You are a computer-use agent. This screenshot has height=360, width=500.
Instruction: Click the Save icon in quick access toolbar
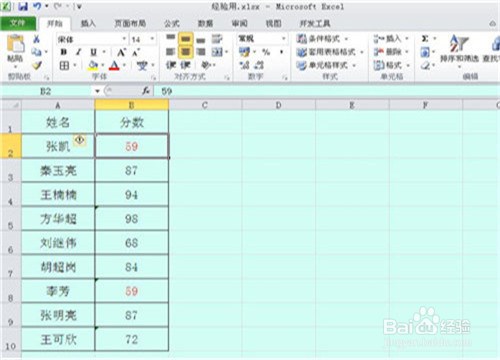(x=23, y=6)
